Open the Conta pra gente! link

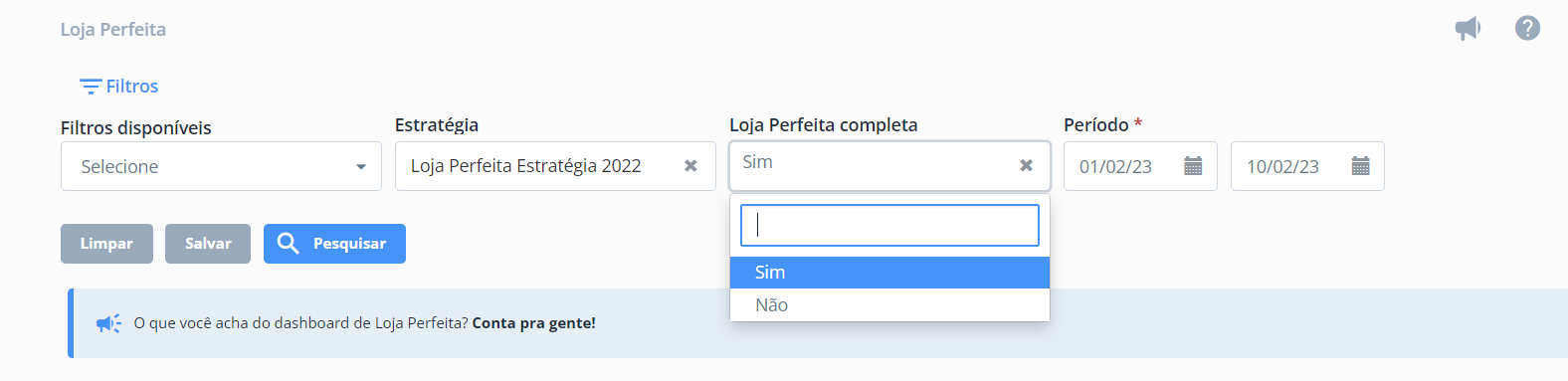tap(534, 323)
